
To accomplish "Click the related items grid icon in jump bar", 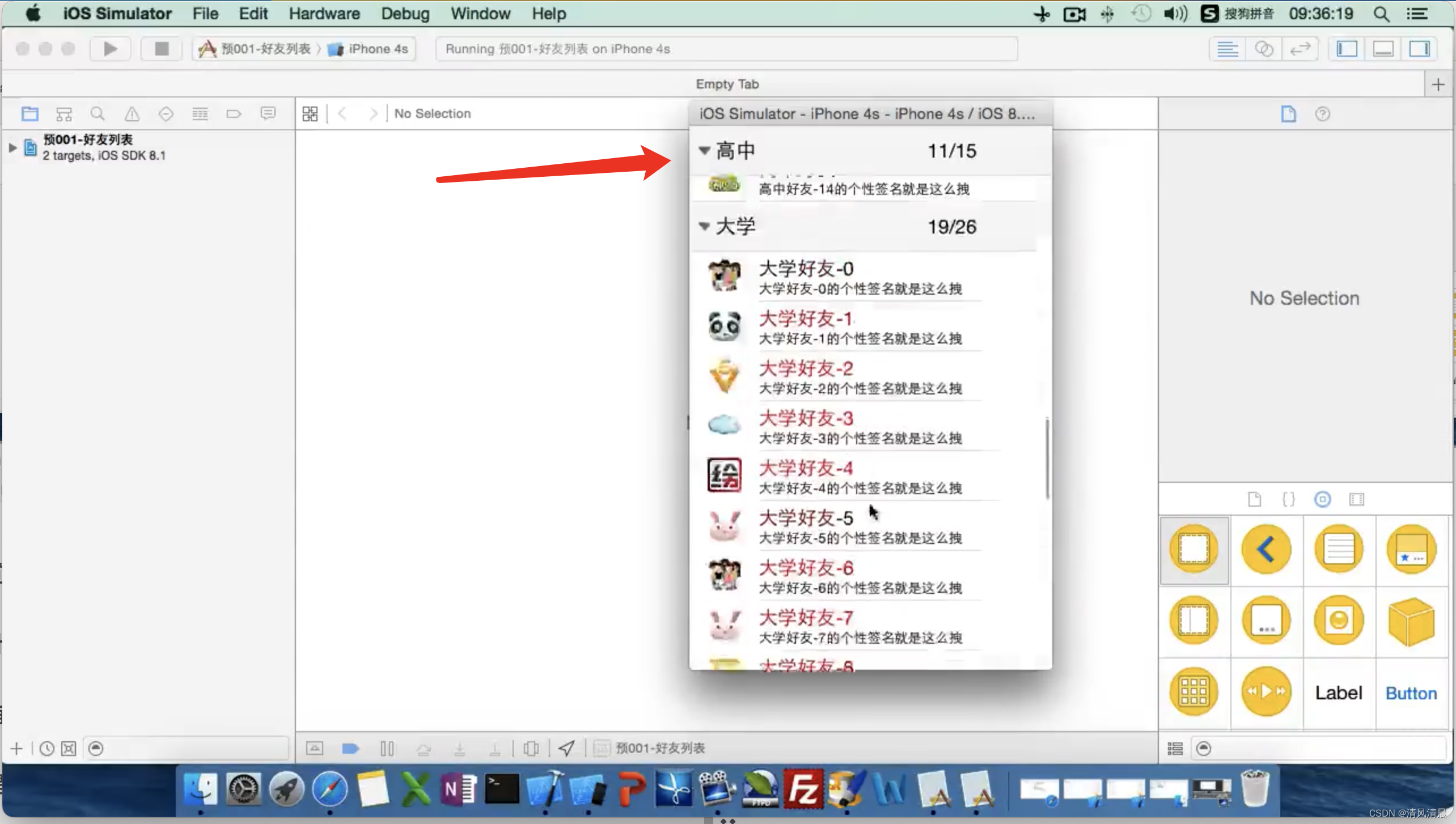I will (x=310, y=114).
